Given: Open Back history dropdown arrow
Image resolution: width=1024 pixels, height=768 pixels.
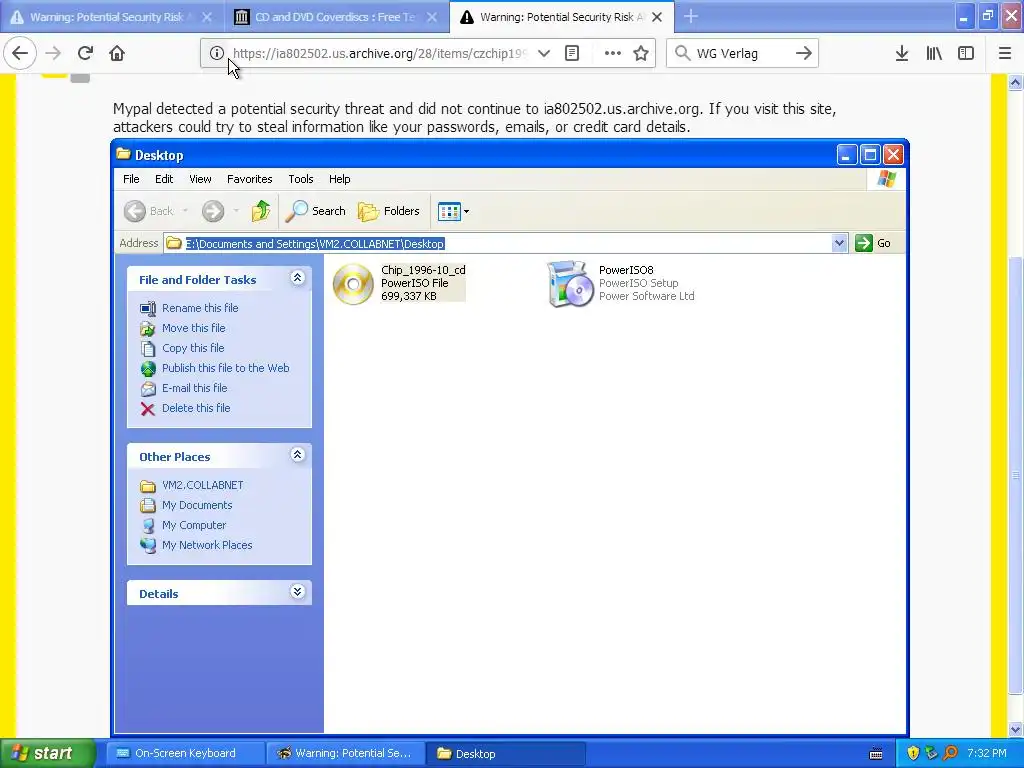Looking at the screenshot, I should (185, 211).
